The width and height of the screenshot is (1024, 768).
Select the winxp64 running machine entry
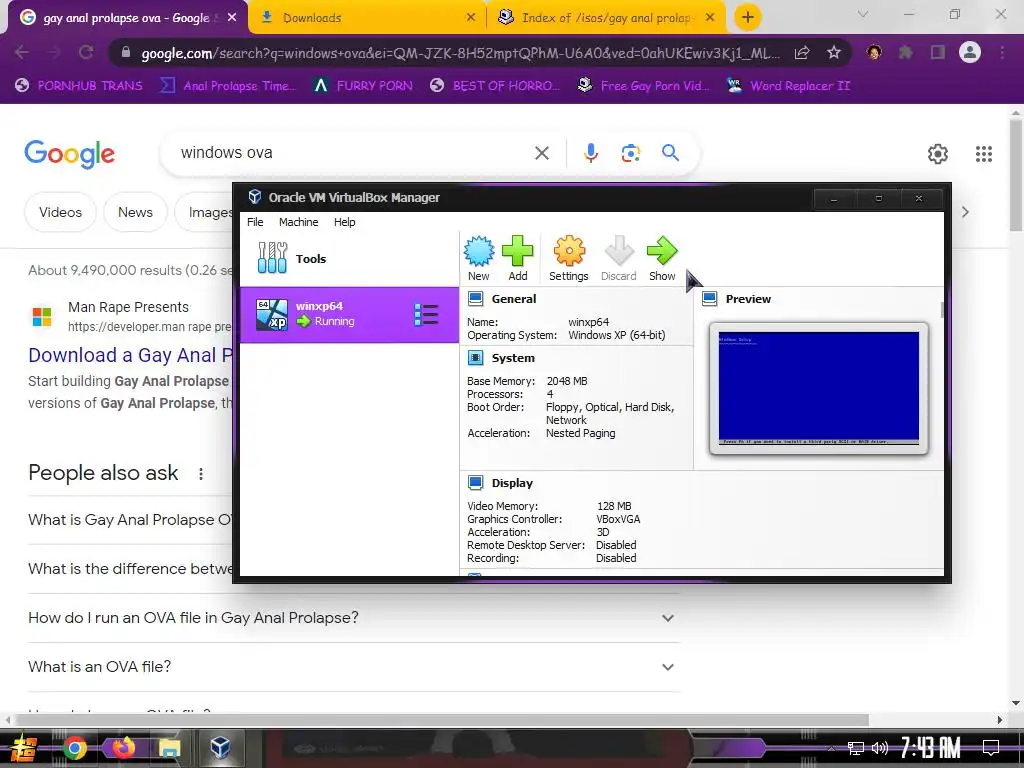349,315
